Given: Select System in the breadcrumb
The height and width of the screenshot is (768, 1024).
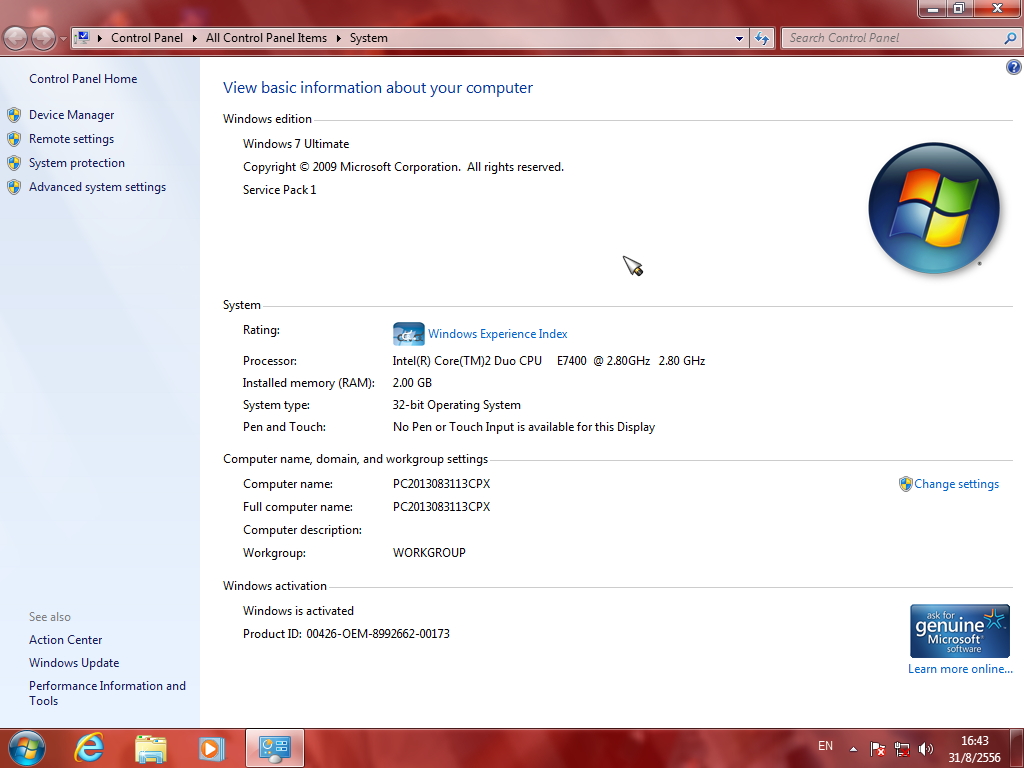Looking at the screenshot, I should pyautogui.click(x=368, y=38).
